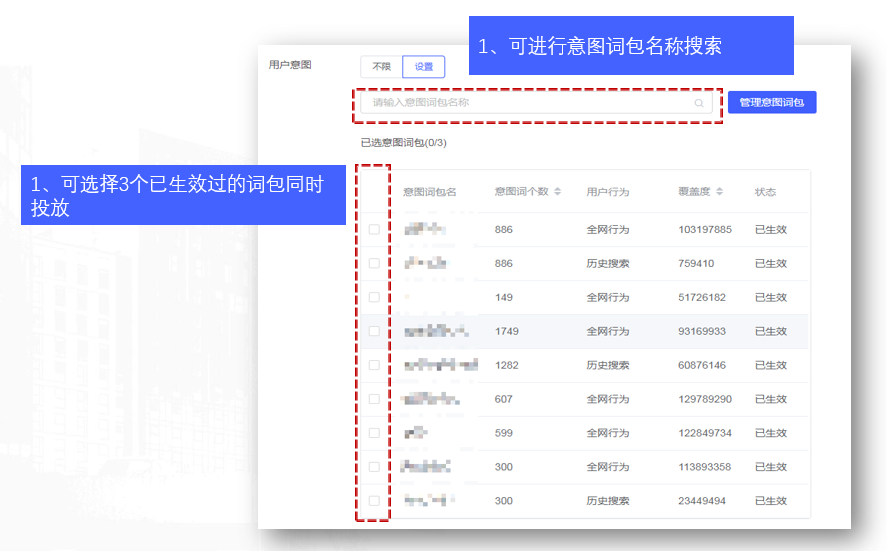The height and width of the screenshot is (551, 887).
Task: Click the coverage value 93169933 cell
Action: coord(702,331)
